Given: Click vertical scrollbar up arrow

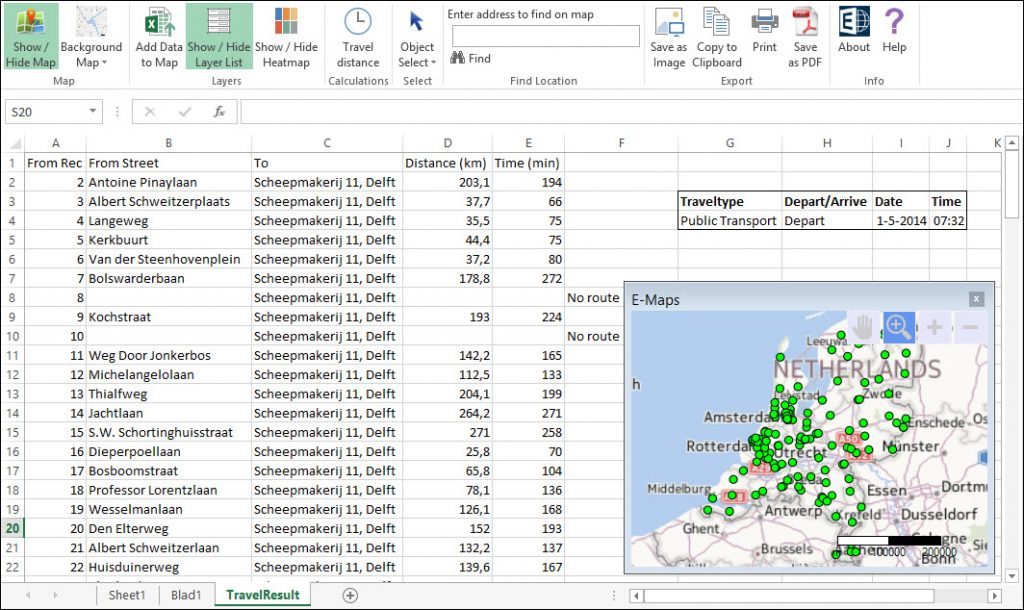Looking at the screenshot, I should click(1012, 142).
